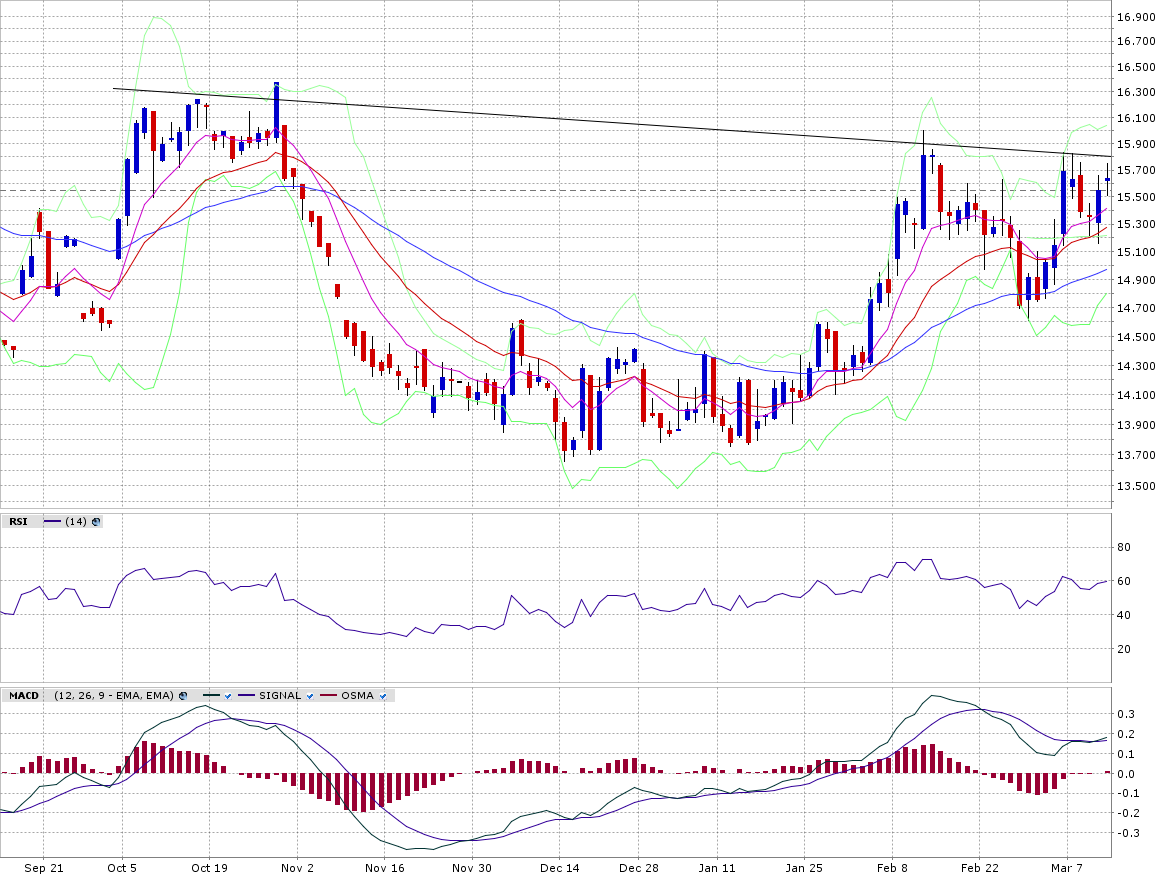Click the Nov 30 date label
Image resolution: width=1164 pixels, height=882 pixels.
[471, 868]
